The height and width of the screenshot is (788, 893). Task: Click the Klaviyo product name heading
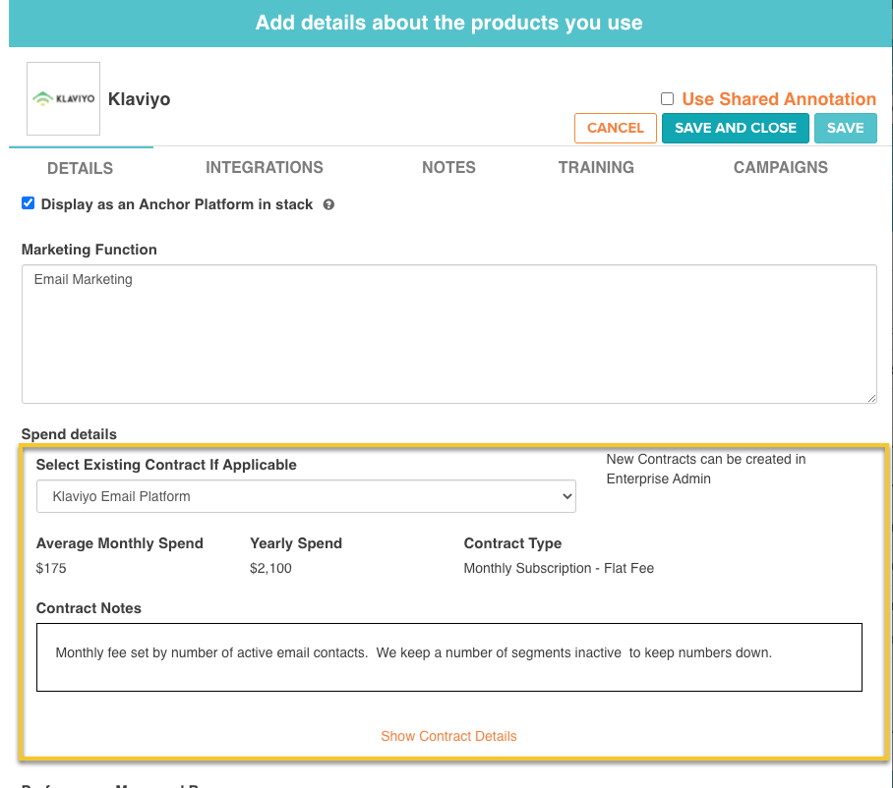coord(139,99)
